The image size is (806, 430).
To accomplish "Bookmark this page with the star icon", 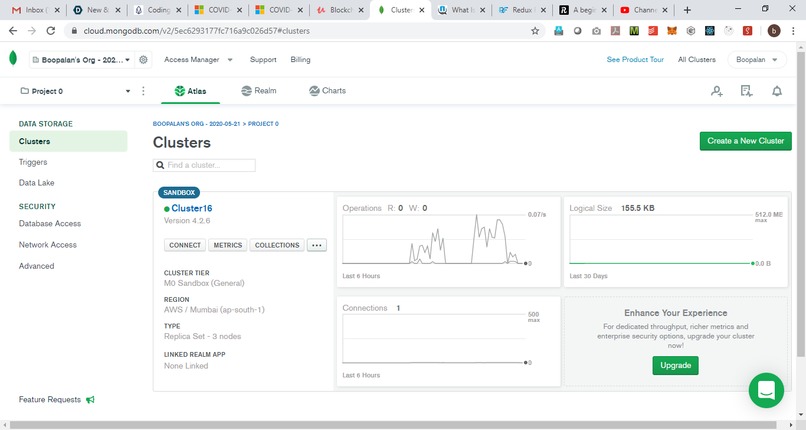I will 535,31.
